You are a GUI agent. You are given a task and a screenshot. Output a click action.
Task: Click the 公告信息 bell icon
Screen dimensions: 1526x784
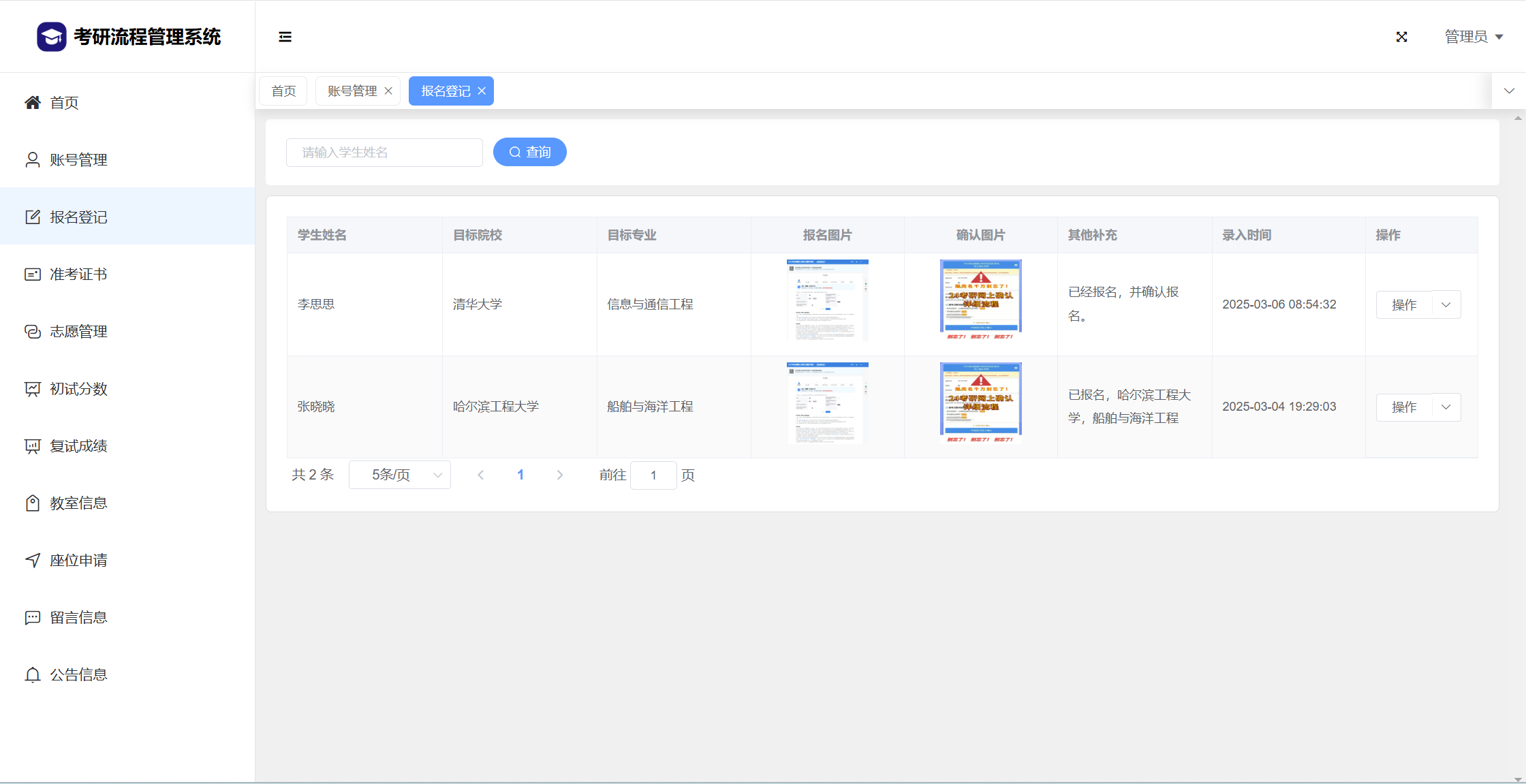33,675
